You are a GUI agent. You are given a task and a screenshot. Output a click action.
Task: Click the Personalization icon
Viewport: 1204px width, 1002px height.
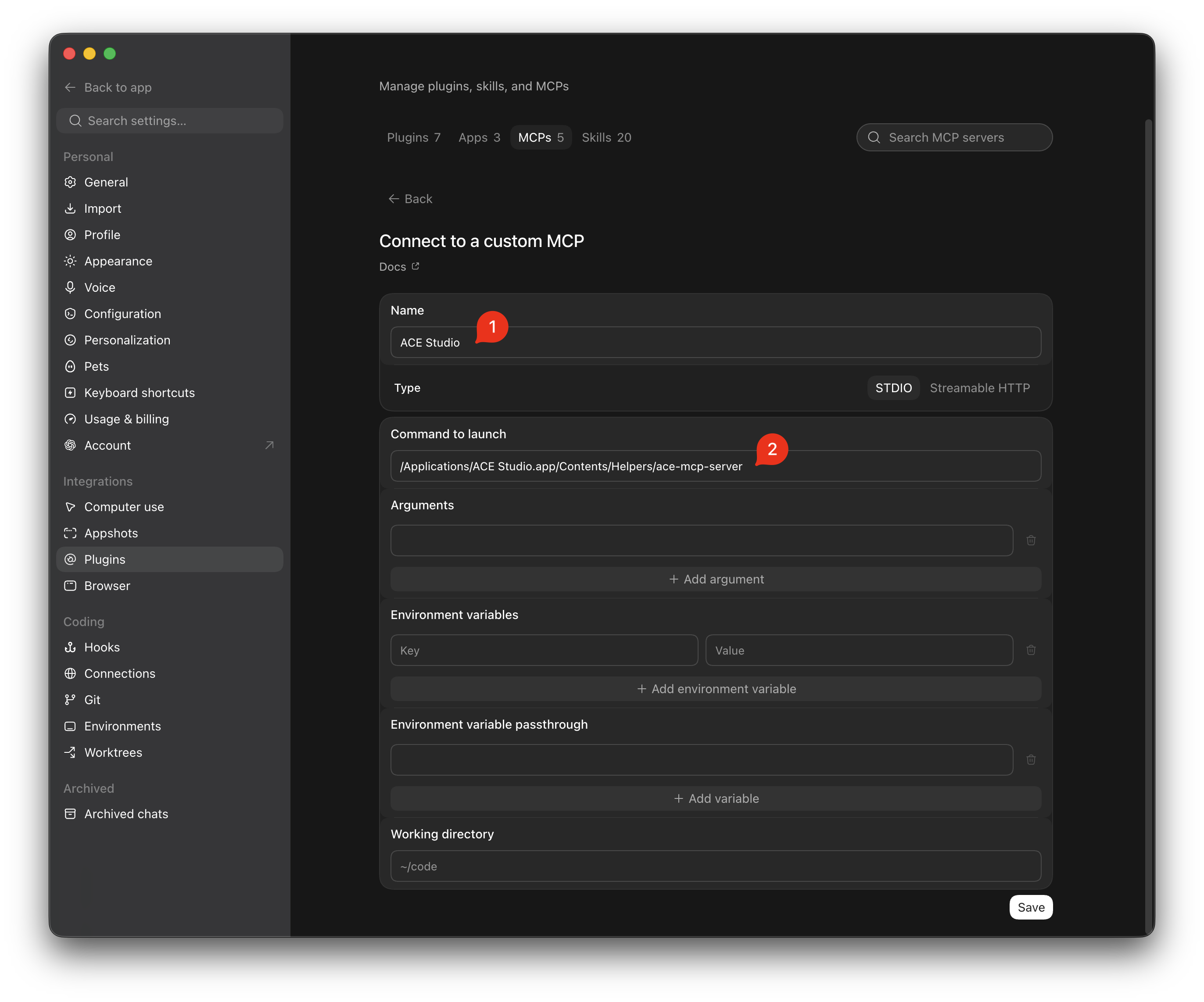(x=70, y=340)
